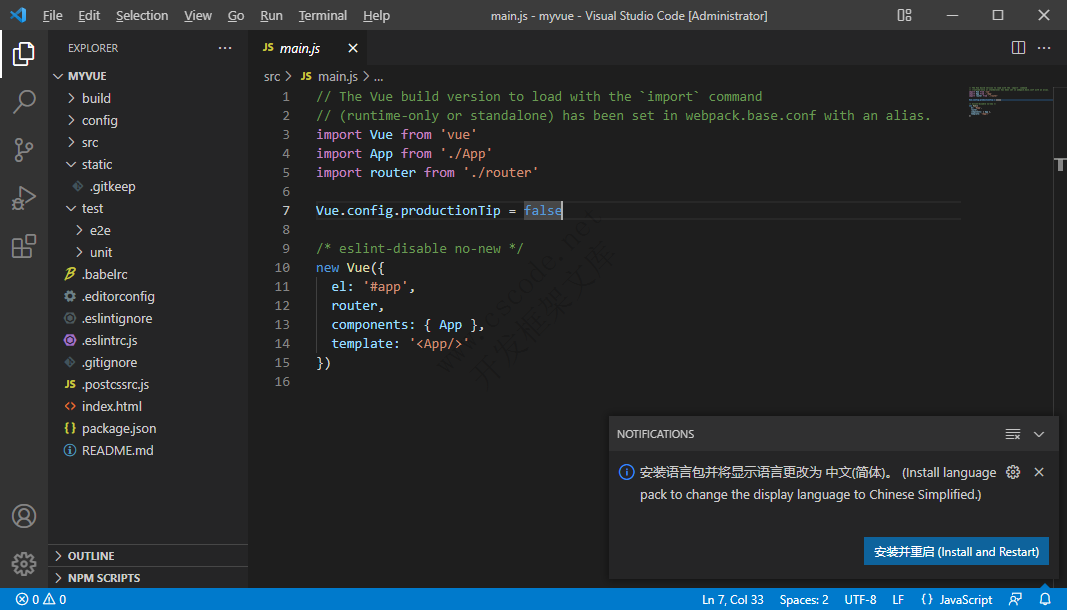Viewport: 1067px width, 610px height.
Task: Click Ln 7, Col 33 in status bar
Action: [732, 599]
